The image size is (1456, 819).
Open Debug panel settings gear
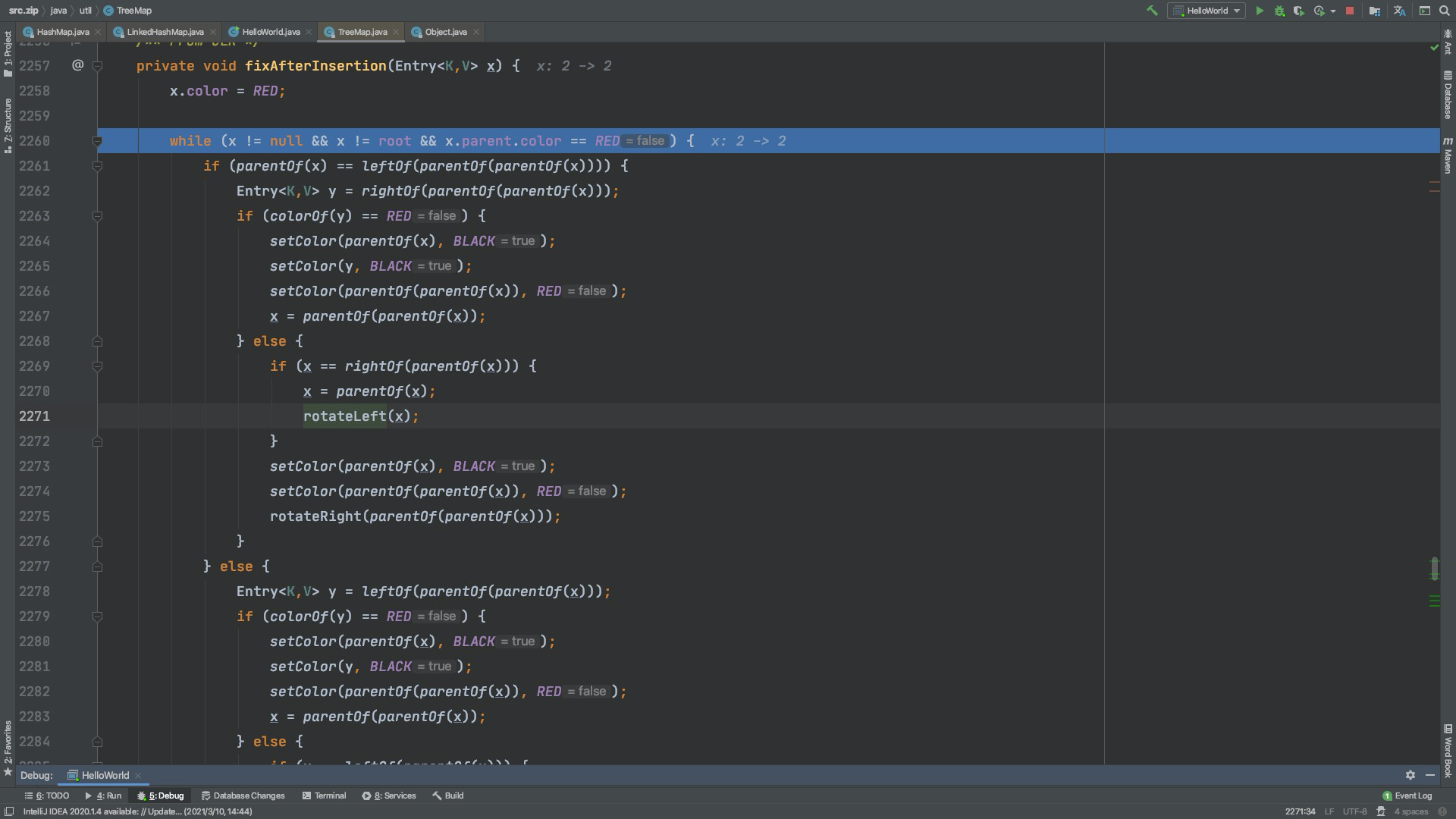point(1410,775)
